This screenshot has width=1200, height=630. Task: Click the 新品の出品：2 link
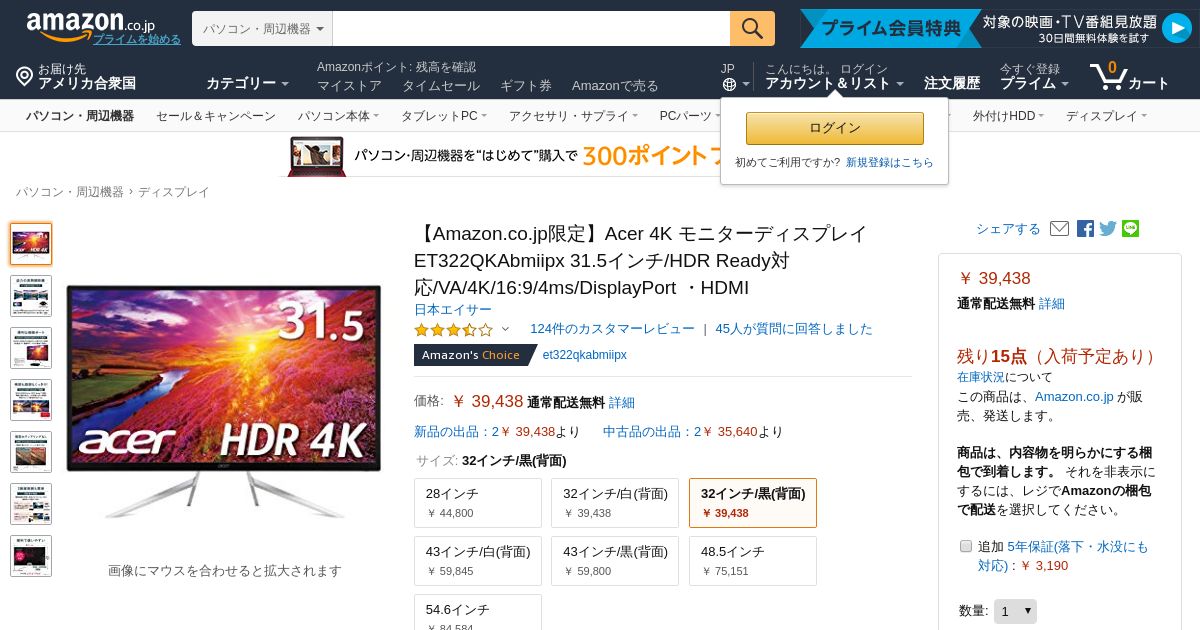(x=457, y=432)
